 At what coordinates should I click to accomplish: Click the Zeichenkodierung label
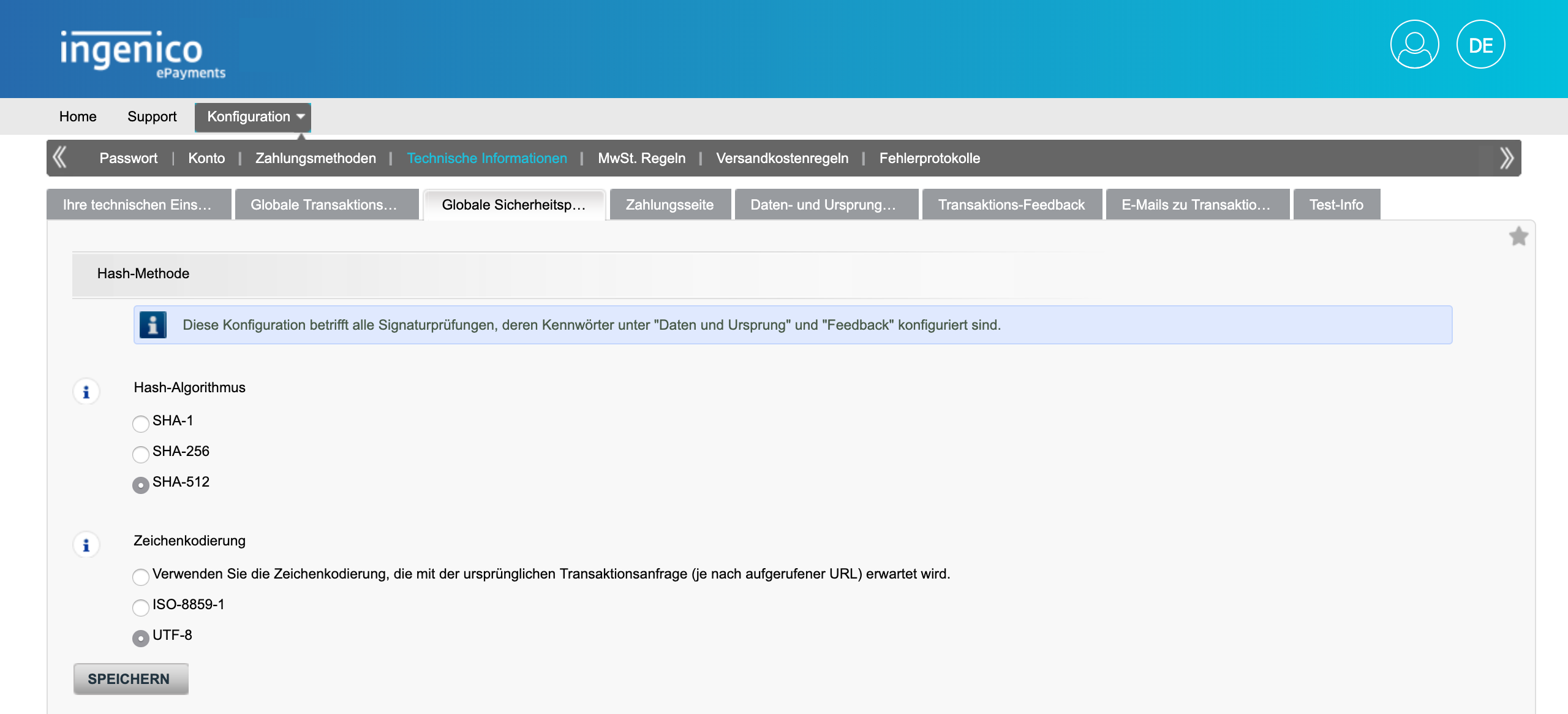pos(189,541)
